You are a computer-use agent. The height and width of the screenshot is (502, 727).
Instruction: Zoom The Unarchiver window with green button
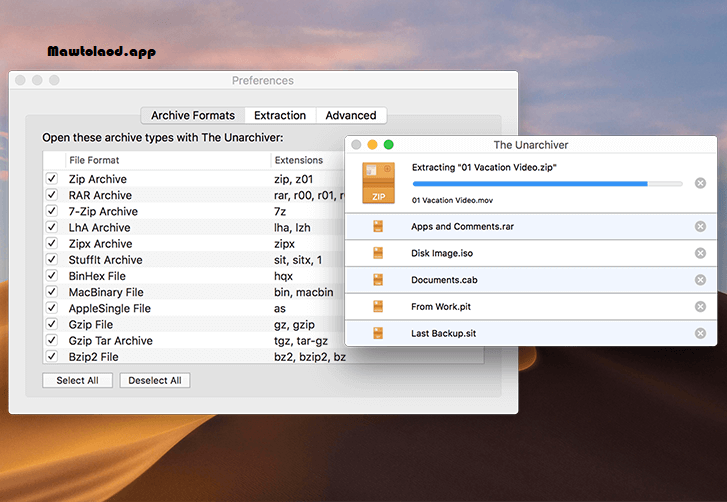pos(389,145)
